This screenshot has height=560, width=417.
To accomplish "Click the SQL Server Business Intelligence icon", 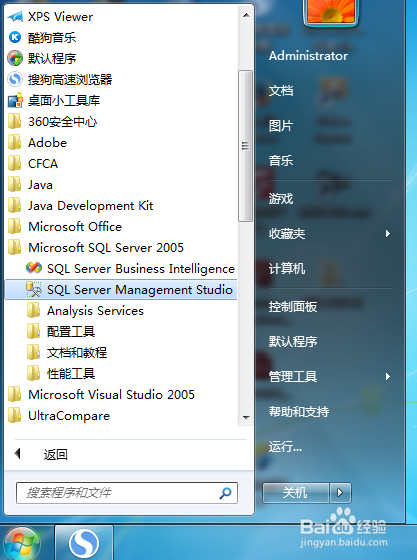I will click(34, 268).
